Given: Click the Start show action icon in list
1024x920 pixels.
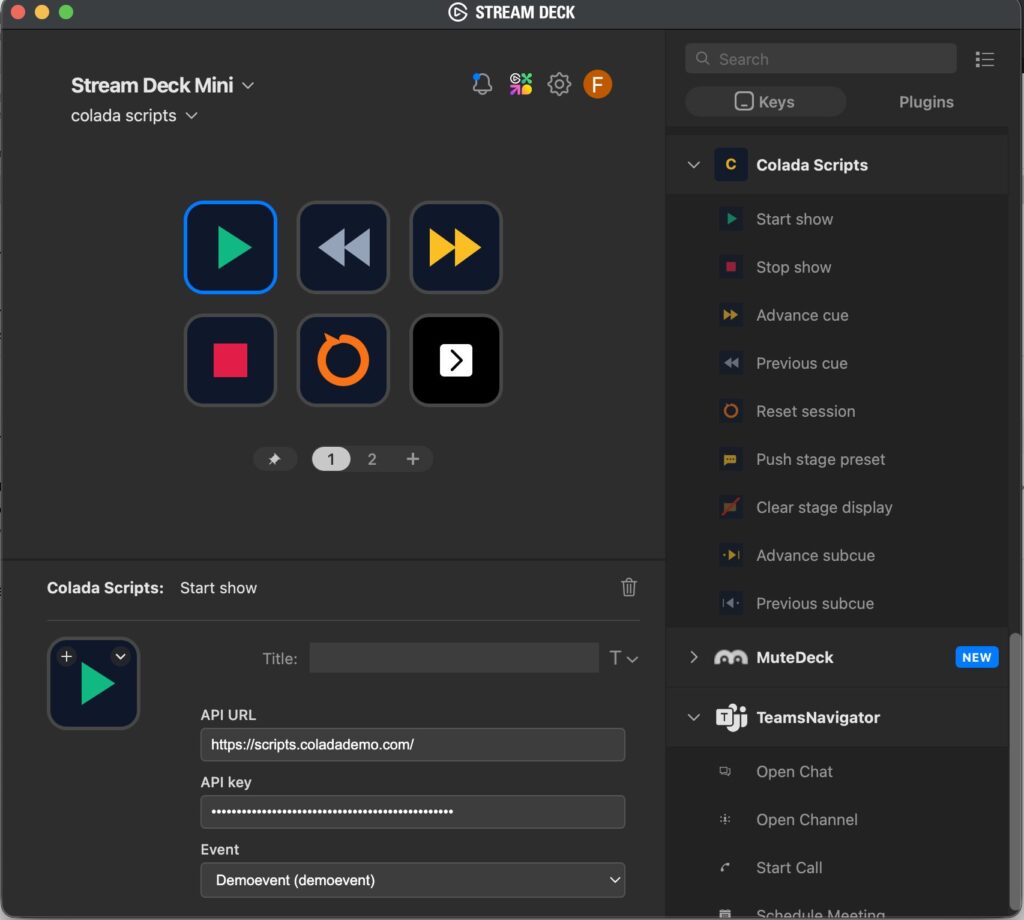Looking at the screenshot, I should coord(731,219).
